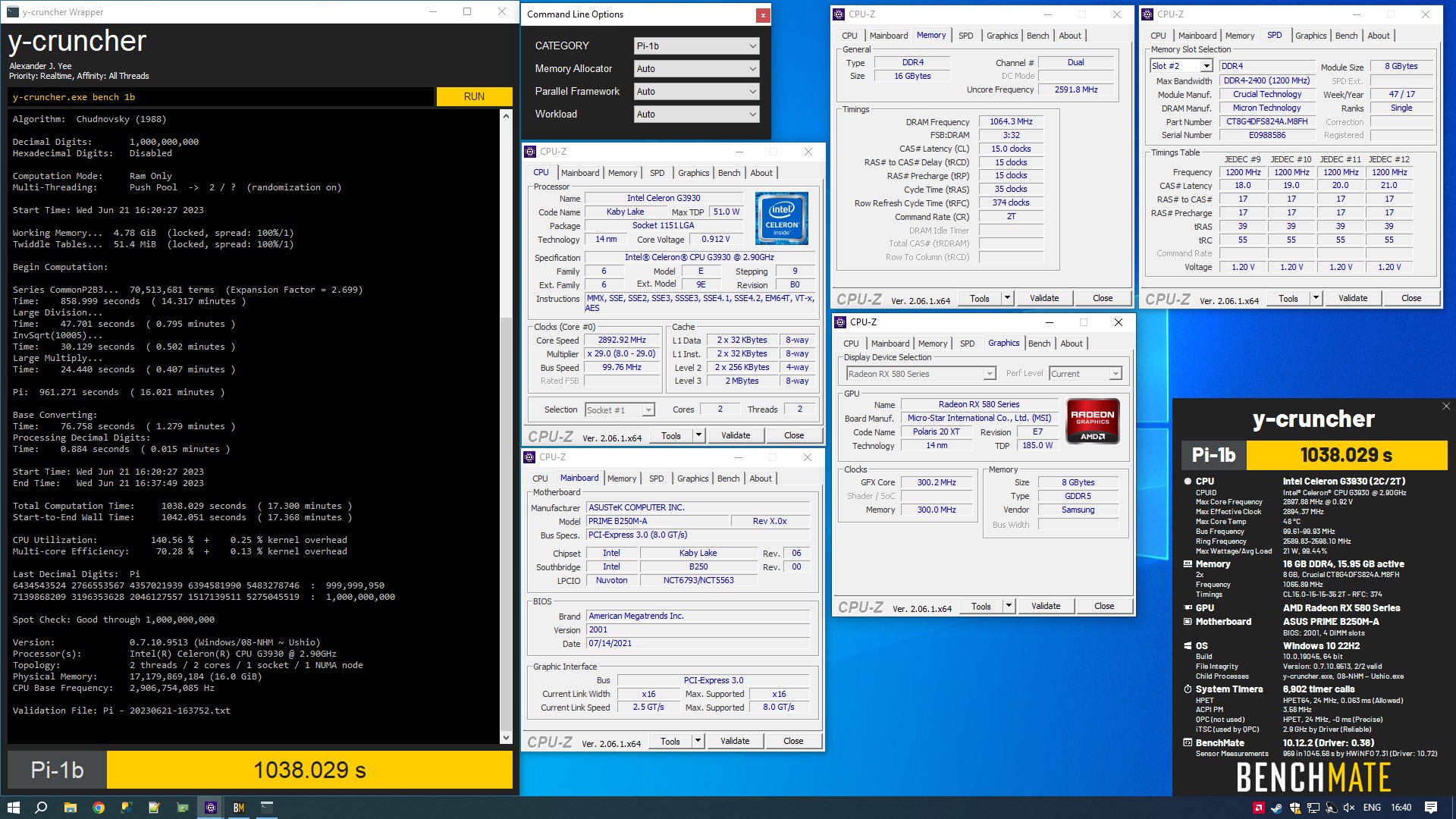This screenshot has width=1456, height=819.
Task: Click Validate in the Graphics CPU-Z window
Action: pyautogui.click(x=1046, y=606)
